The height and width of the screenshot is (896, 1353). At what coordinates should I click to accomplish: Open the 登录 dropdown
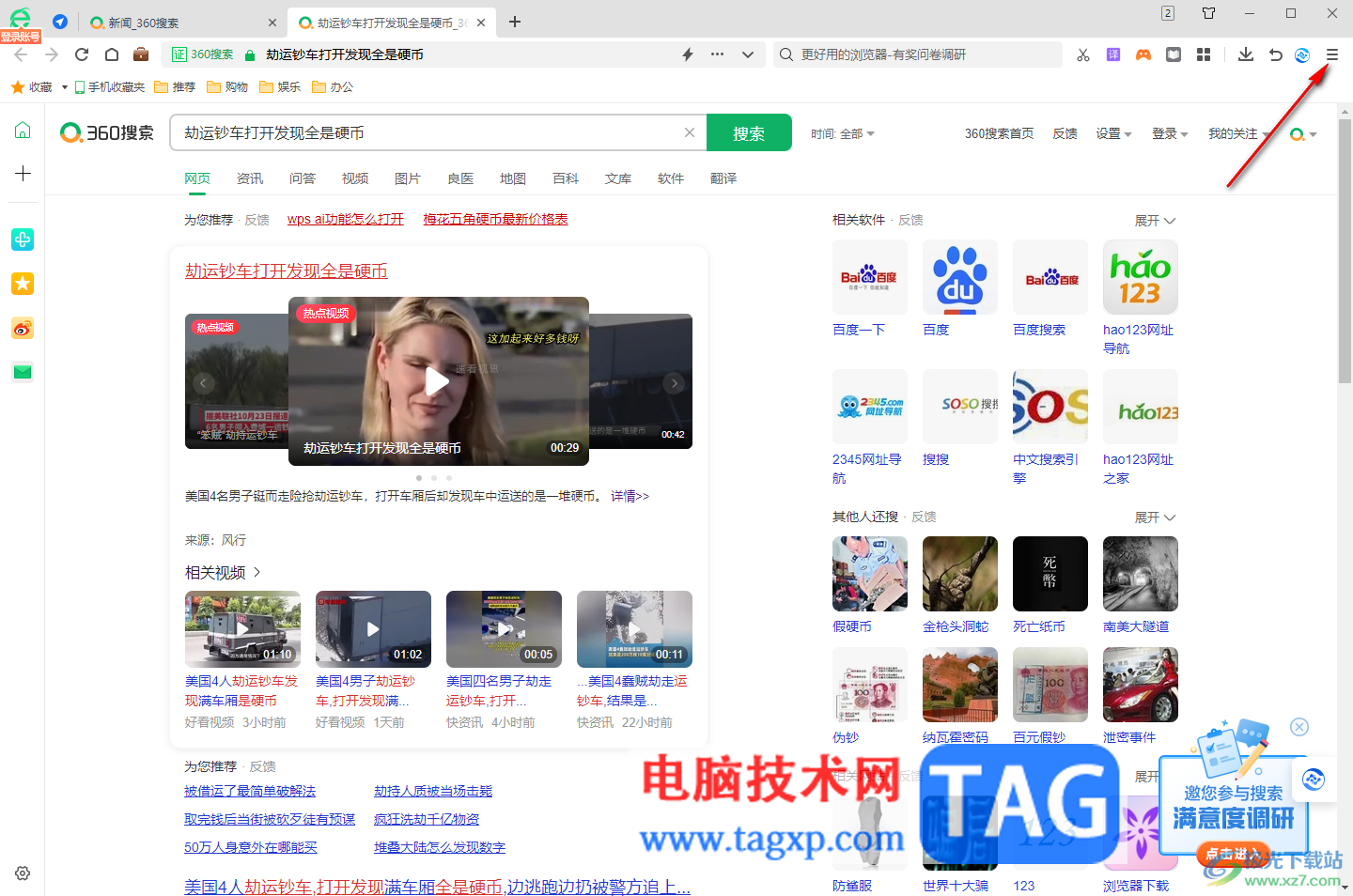tap(1170, 133)
